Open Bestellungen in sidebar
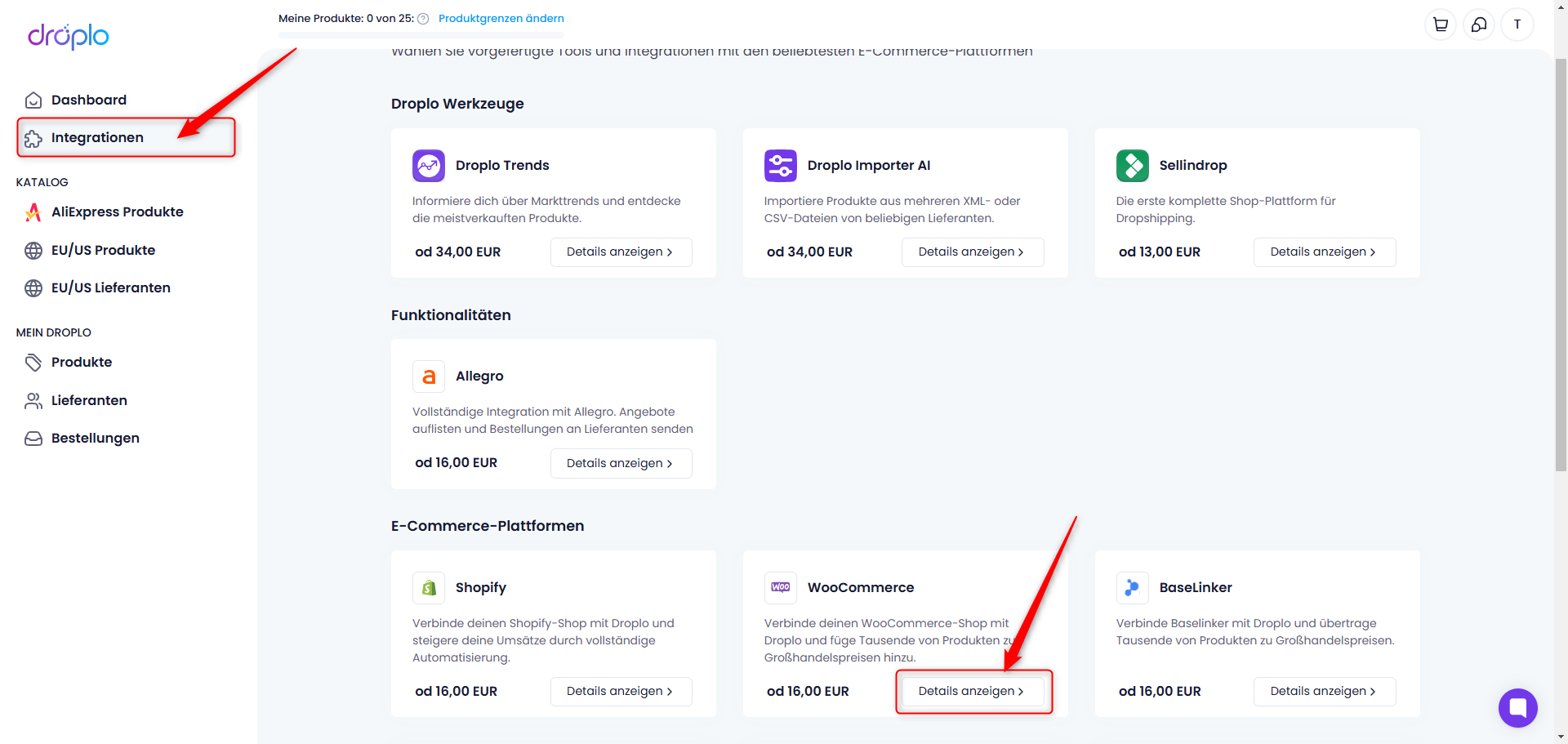 click(x=96, y=438)
